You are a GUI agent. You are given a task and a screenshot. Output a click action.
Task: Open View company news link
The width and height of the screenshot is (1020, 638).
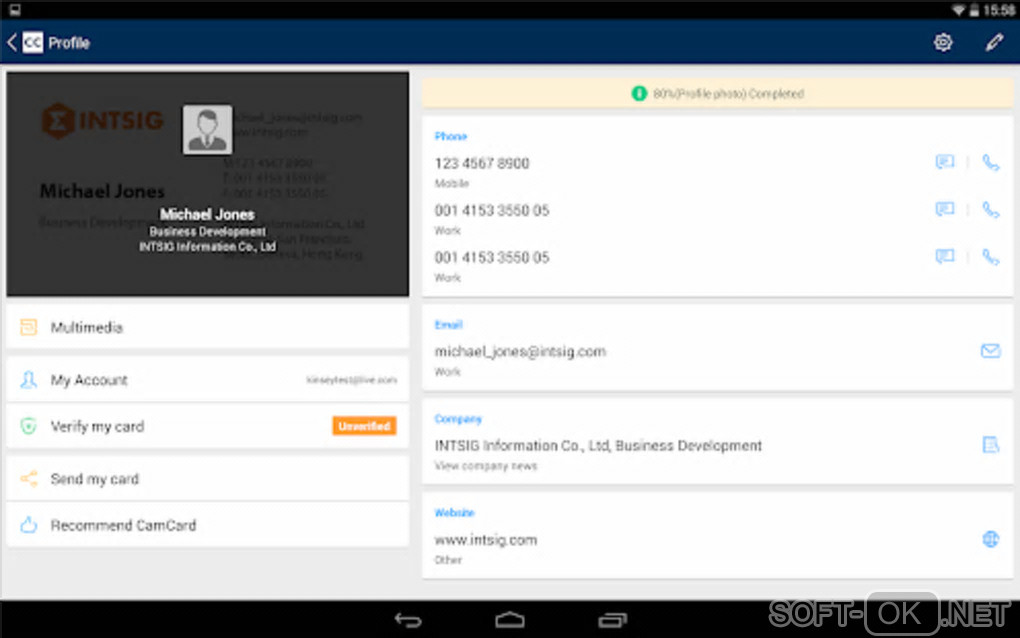[485, 466]
